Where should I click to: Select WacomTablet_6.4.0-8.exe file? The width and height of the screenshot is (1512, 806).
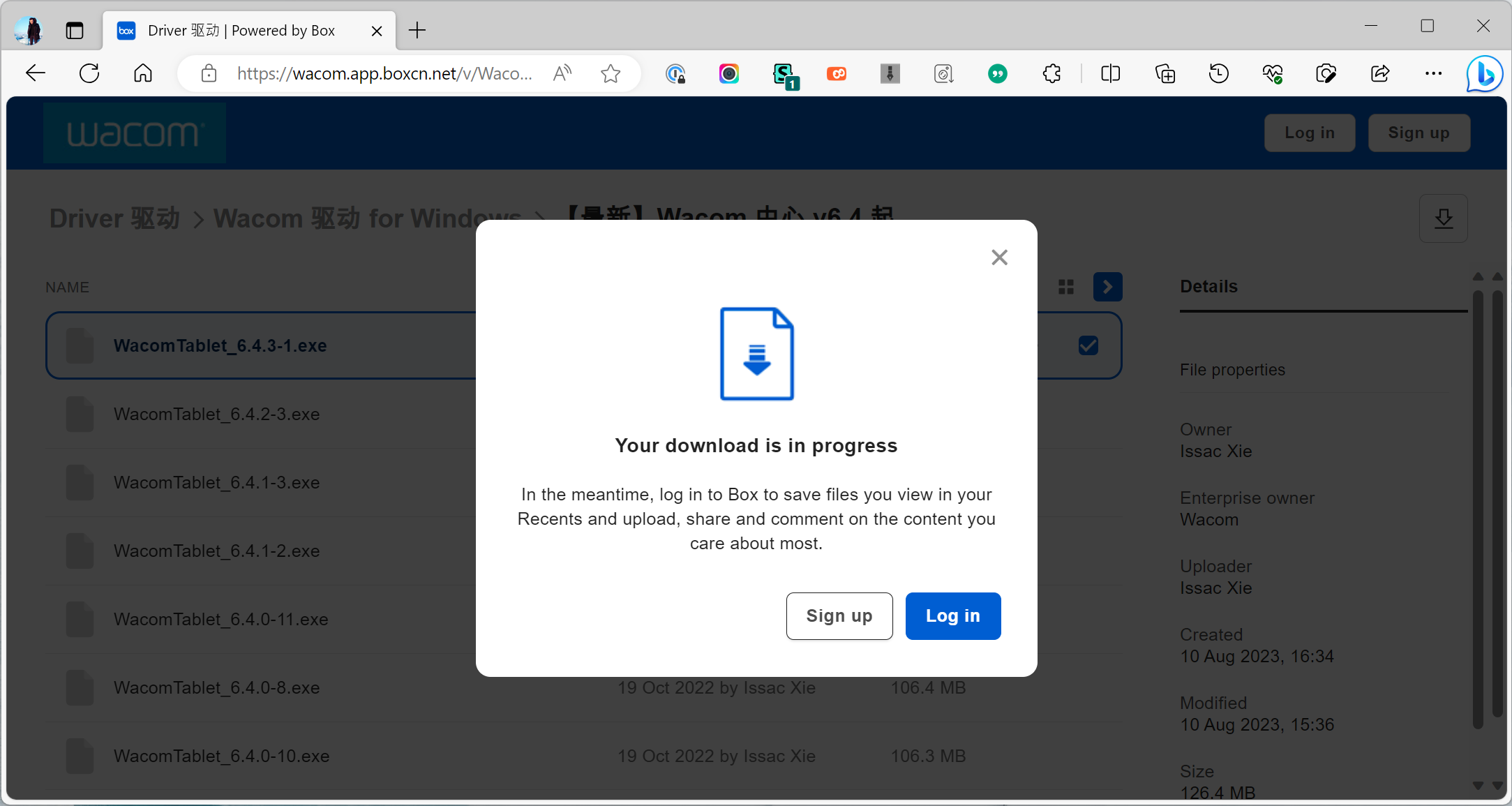coord(216,687)
